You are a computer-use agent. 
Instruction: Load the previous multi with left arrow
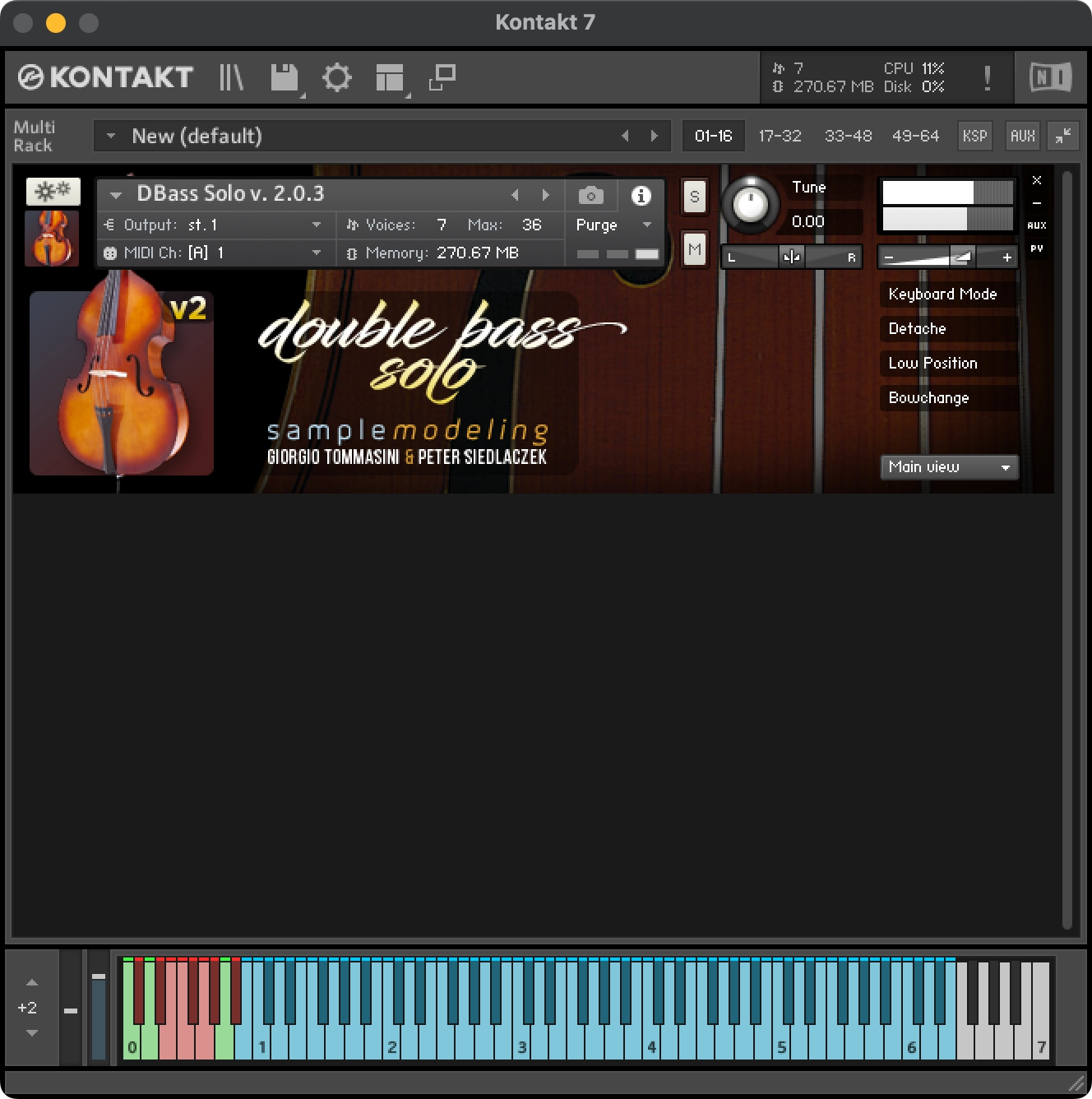click(625, 136)
